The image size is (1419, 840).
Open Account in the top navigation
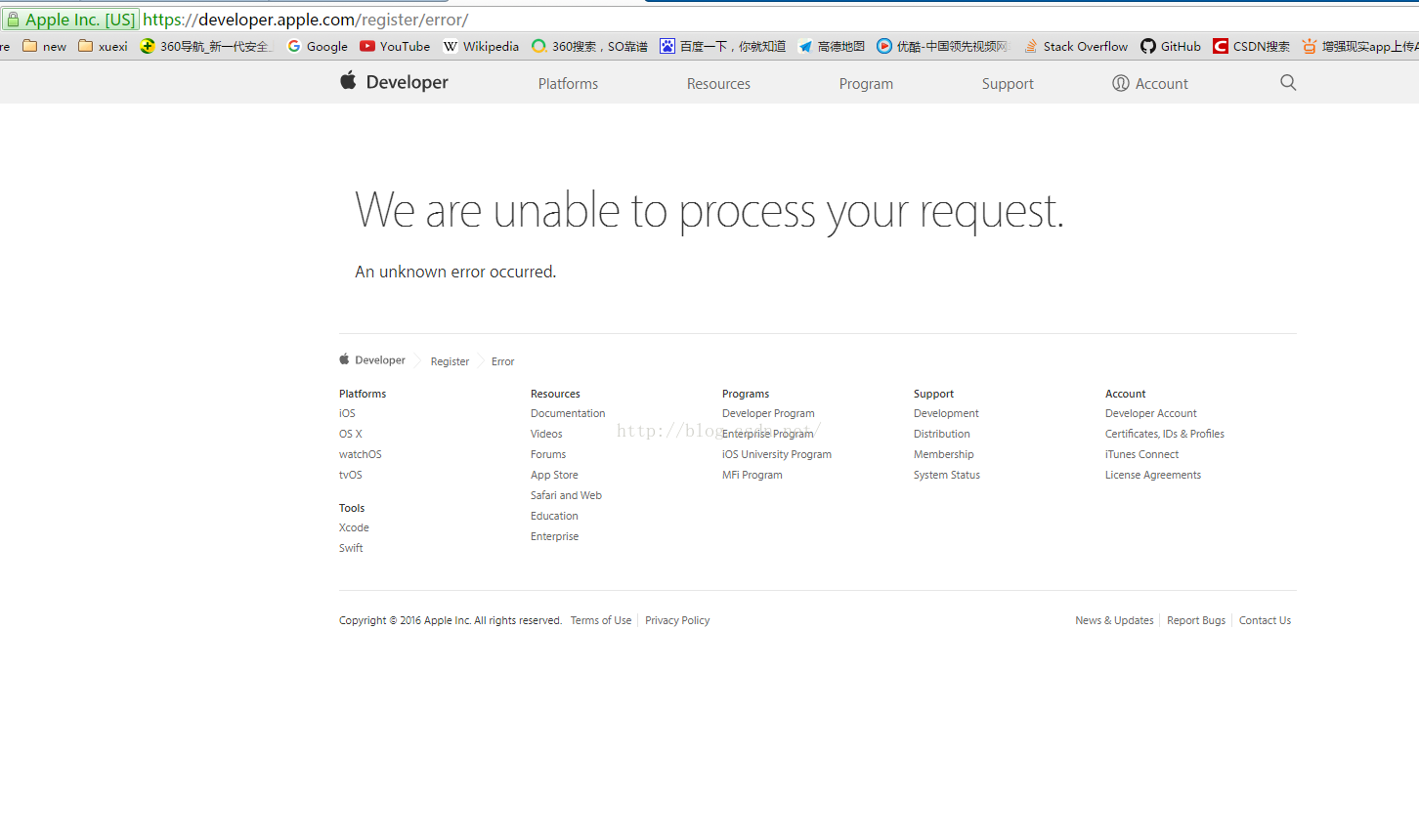pos(1150,83)
